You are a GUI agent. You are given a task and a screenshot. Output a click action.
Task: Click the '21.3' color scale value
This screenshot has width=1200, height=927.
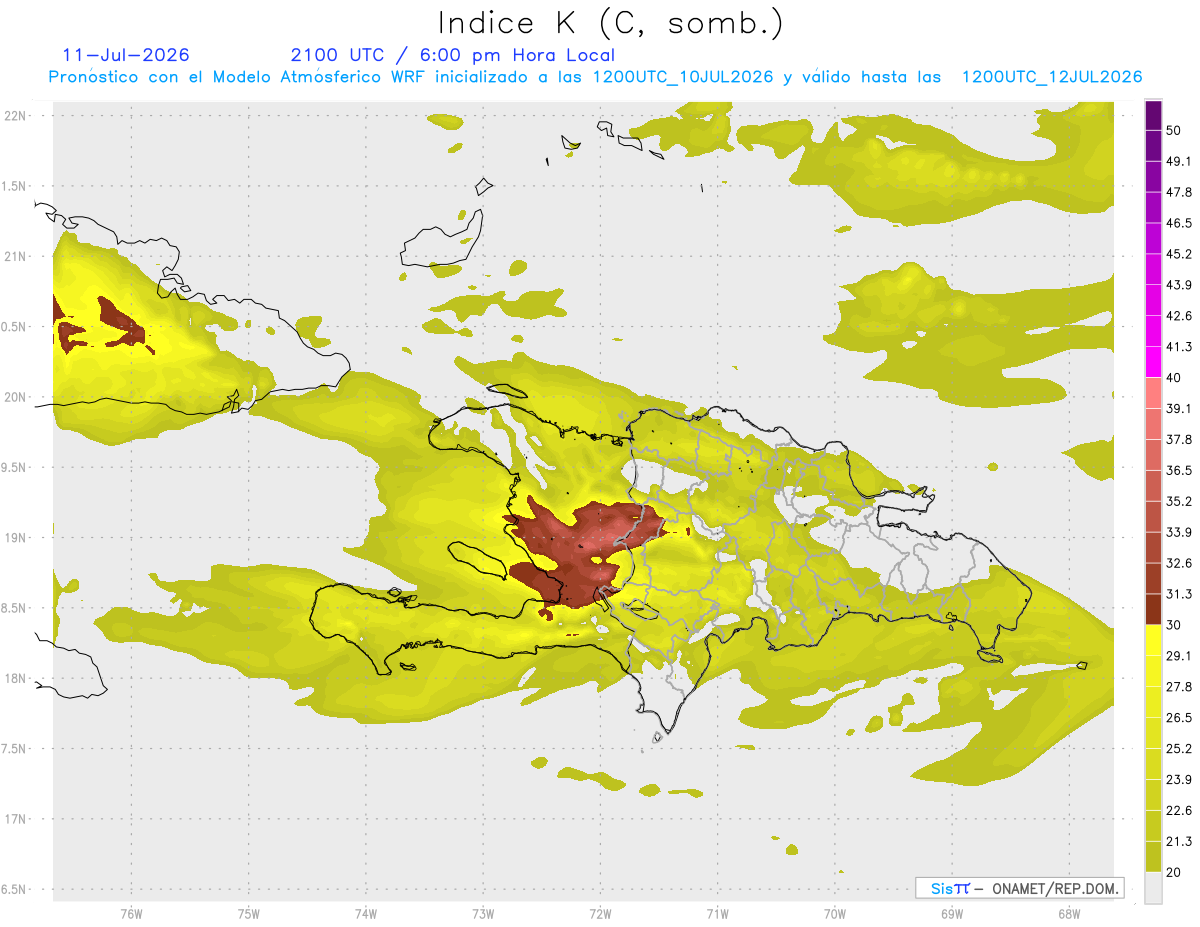1179,842
